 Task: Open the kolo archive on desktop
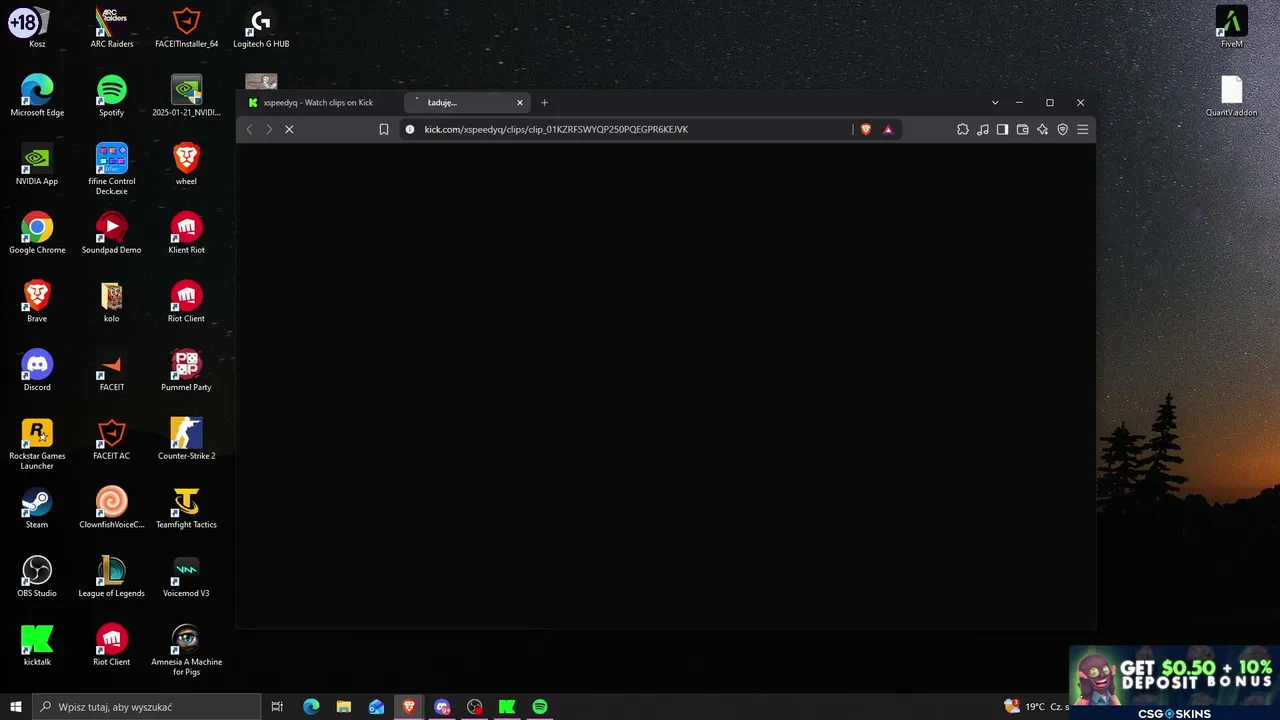coord(112,302)
